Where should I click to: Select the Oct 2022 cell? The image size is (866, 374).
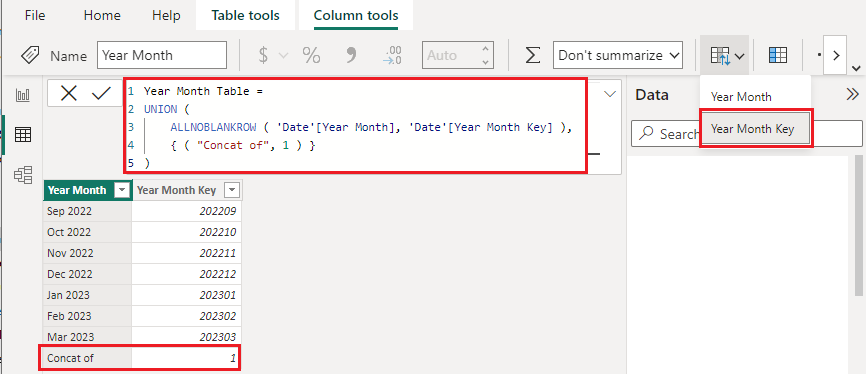tap(88, 232)
